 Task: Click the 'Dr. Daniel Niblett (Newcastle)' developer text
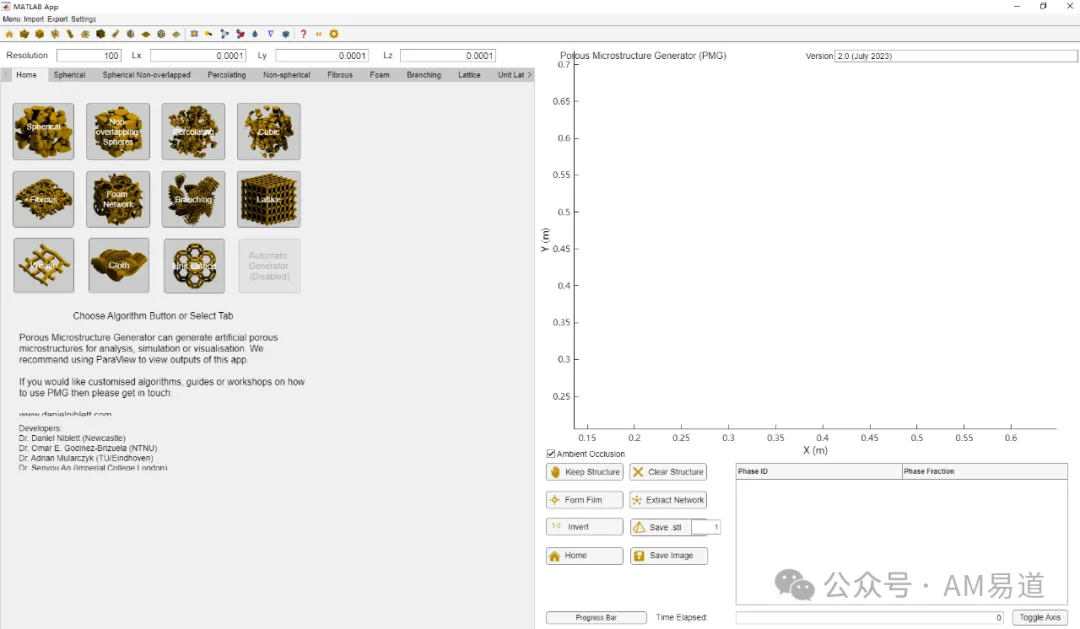72,437
